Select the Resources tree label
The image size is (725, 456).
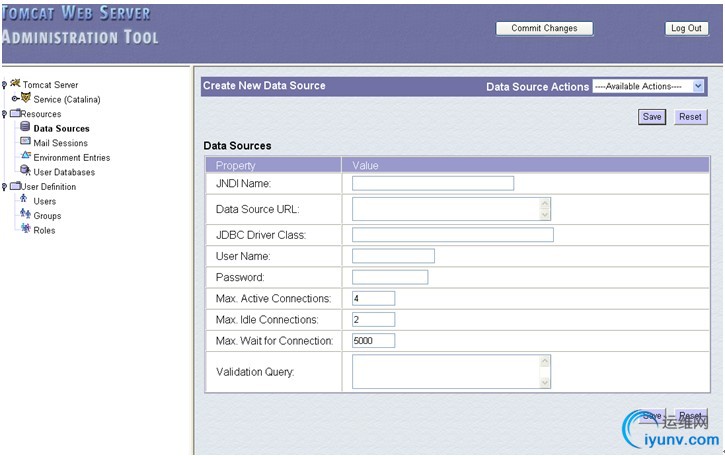point(41,114)
